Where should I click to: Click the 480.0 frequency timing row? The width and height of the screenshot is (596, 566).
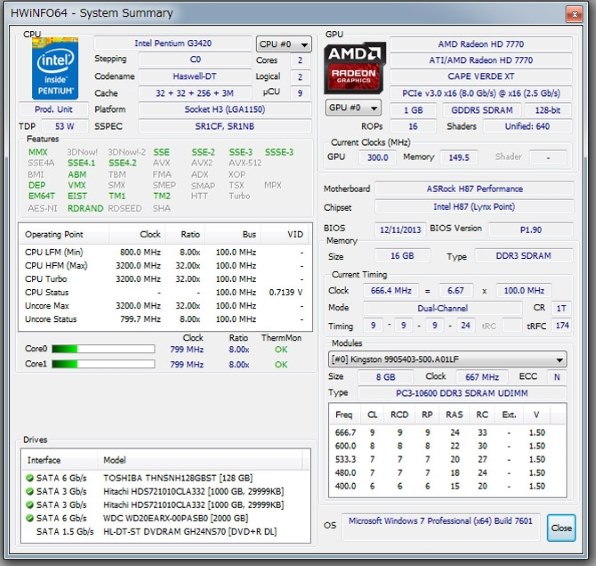(447, 473)
